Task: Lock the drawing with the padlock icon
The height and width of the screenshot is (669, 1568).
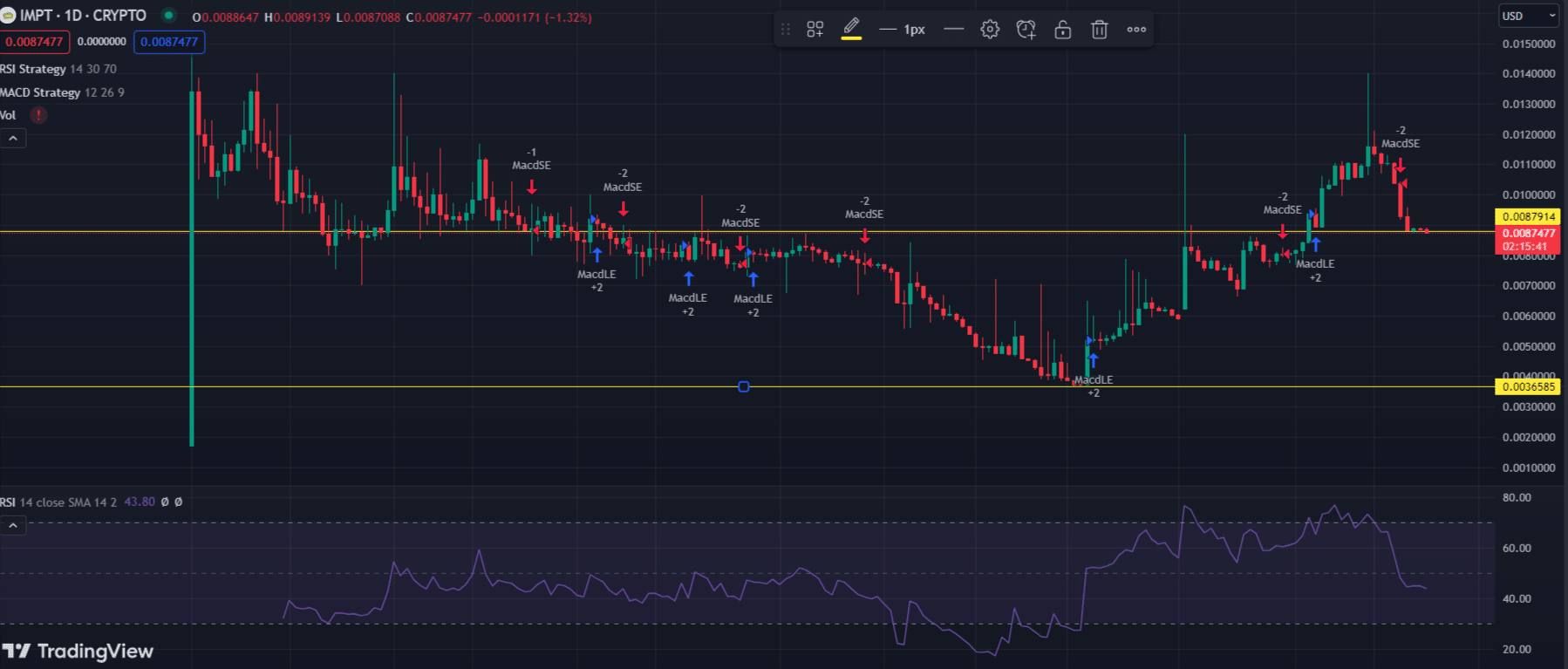Action: (1062, 30)
